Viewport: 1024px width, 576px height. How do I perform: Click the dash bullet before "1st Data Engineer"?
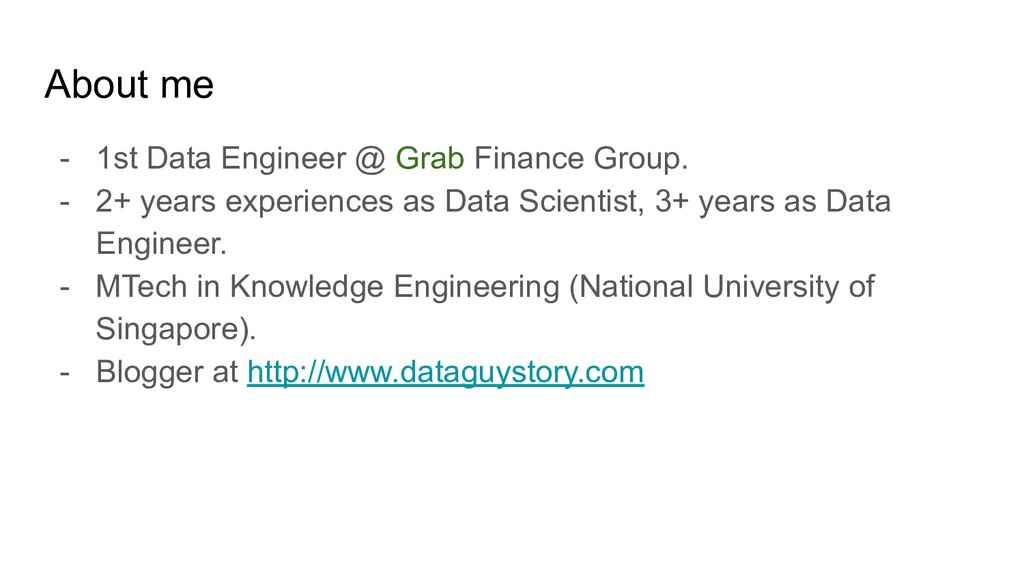point(65,159)
